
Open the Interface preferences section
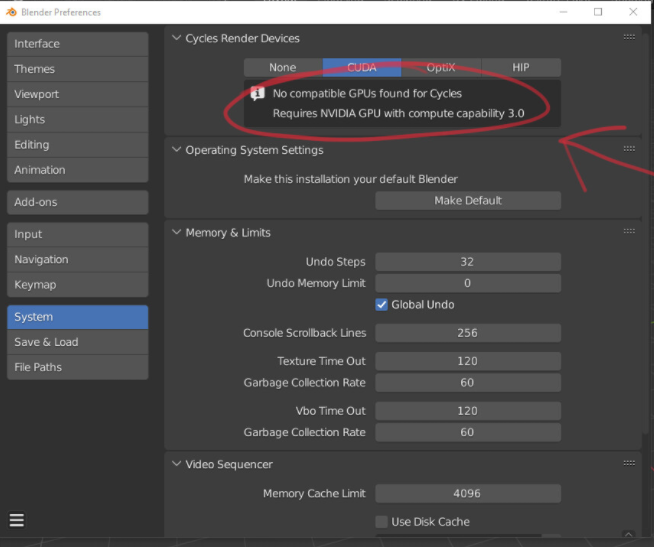click(x=78, y=44)
